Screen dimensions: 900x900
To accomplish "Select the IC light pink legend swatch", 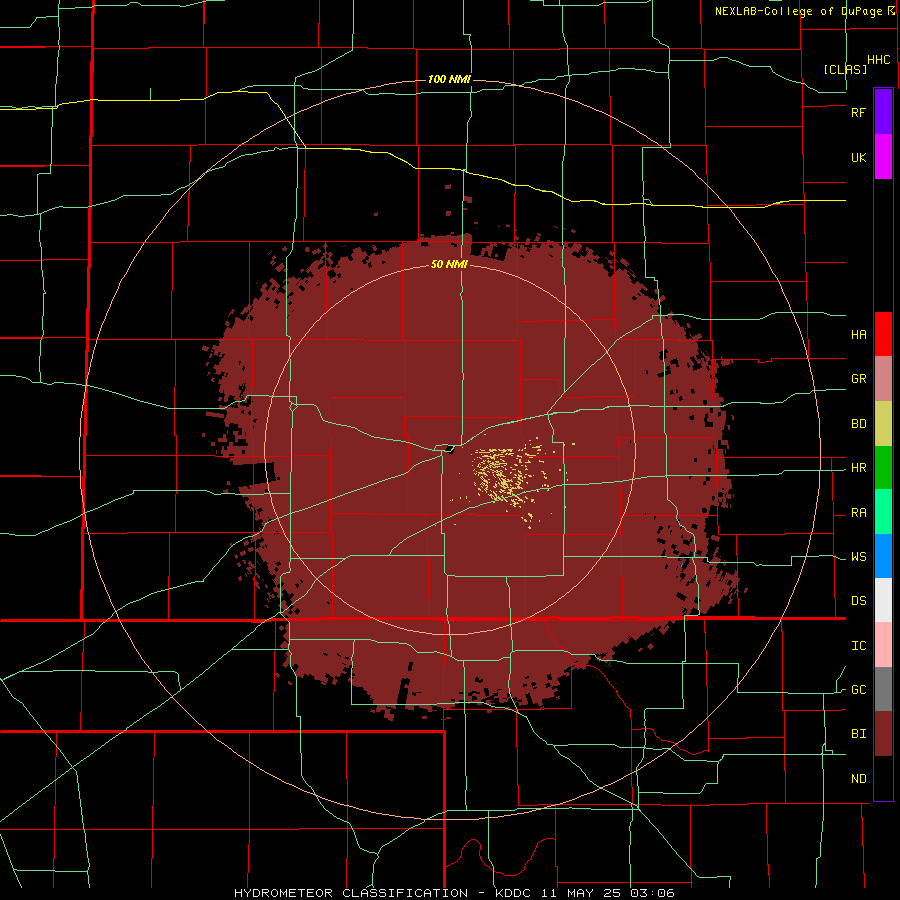I will [x=883, y=645].
